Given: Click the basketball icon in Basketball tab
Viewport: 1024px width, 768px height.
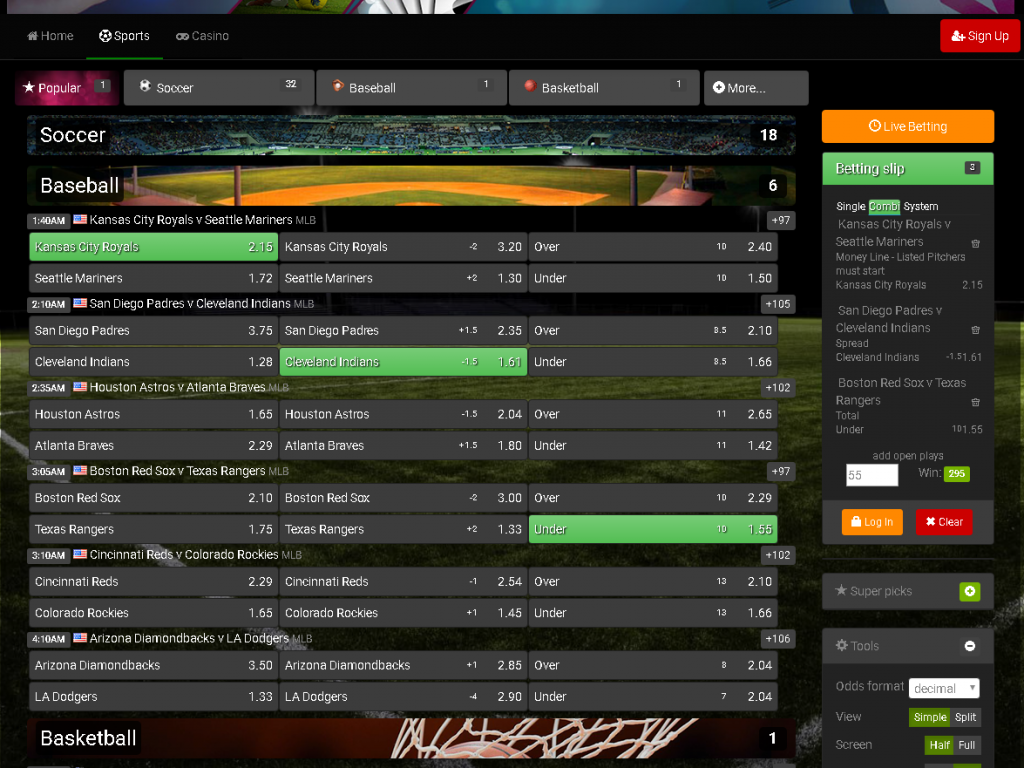Looking at the screenshot, I should pos(530,86).
